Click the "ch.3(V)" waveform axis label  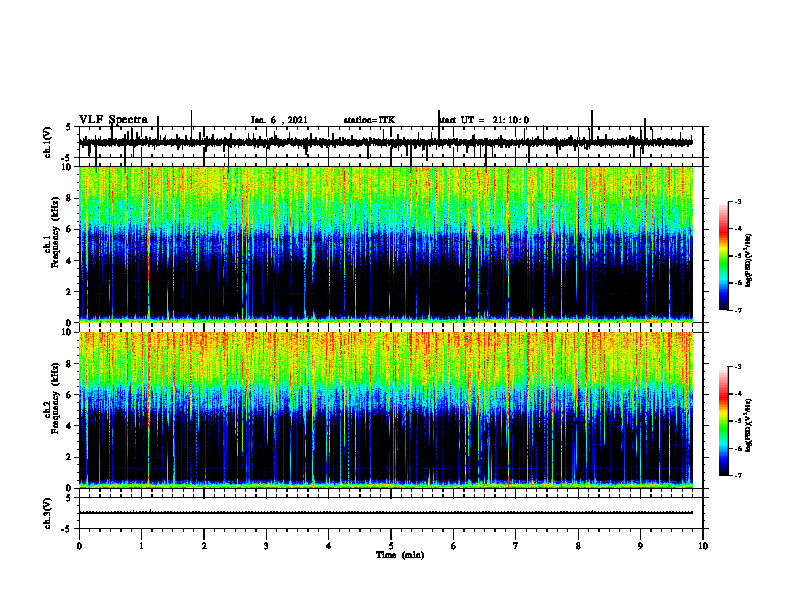click(x=48, y=513)
